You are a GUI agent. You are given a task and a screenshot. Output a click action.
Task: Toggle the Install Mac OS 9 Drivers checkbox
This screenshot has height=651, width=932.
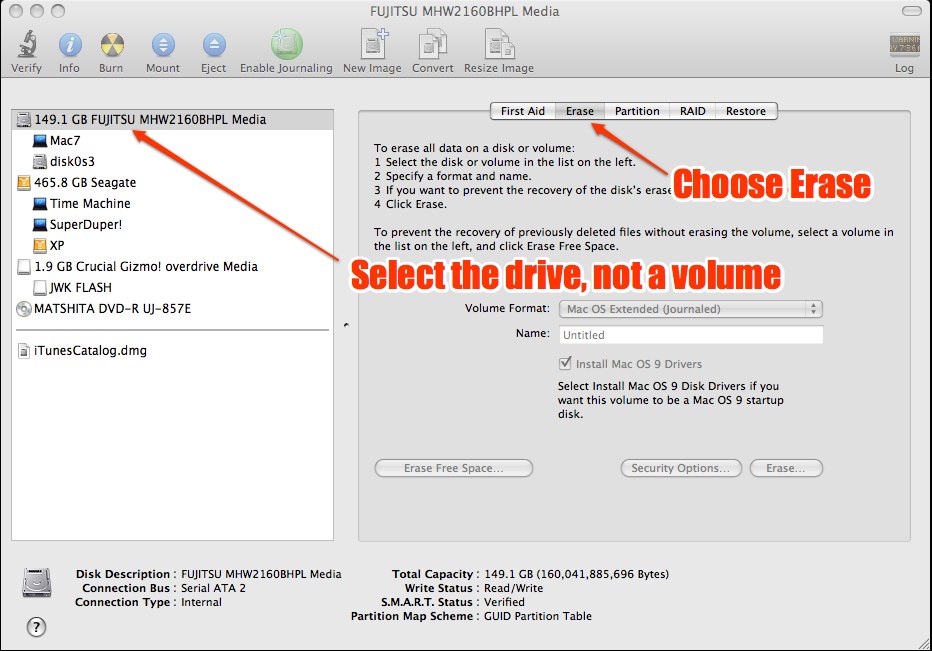click(x=565, y=363)
